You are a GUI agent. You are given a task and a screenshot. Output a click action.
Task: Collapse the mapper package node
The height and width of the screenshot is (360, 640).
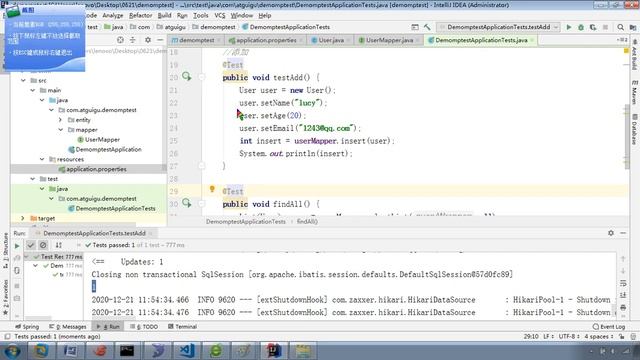point(60,129)
